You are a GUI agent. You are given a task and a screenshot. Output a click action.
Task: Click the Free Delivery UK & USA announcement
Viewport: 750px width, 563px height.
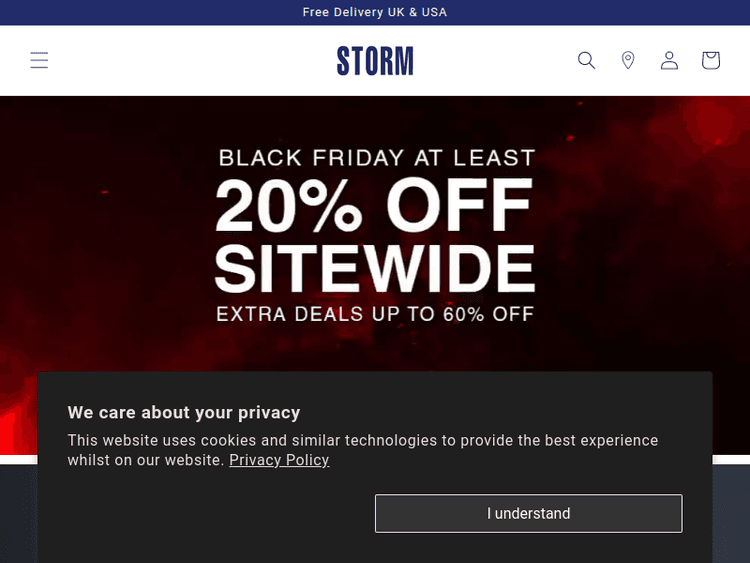[x=375, y=12]
